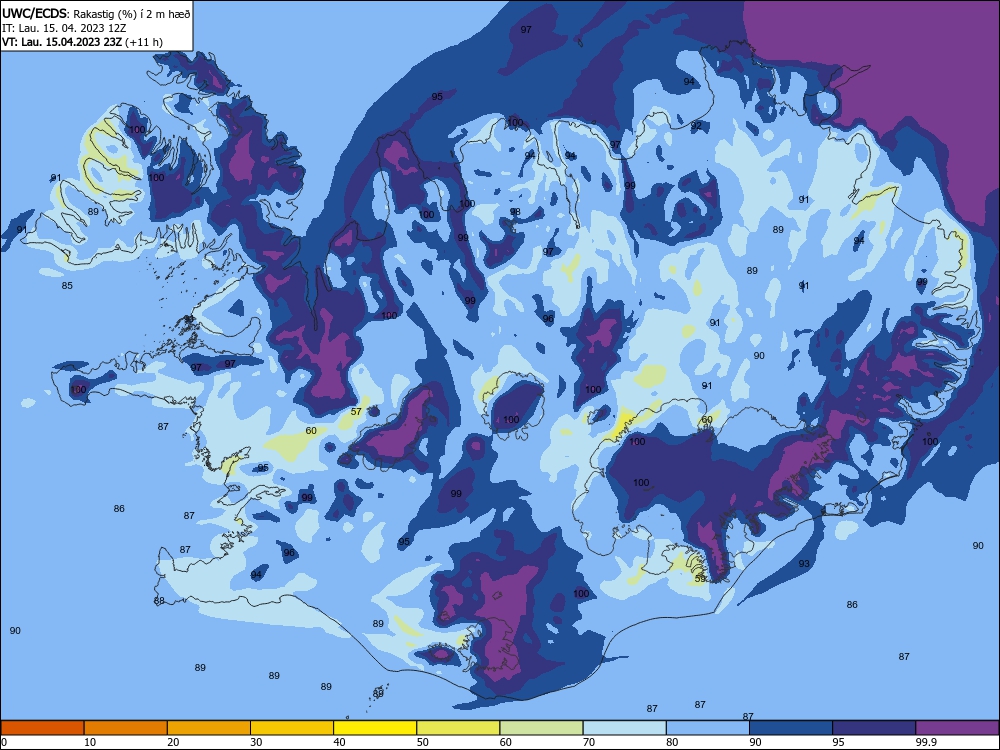Select the IT: Lau. 15. 04. 2023 12Z line
Viewport: 1000px width, 750px height.
point(64,28)
